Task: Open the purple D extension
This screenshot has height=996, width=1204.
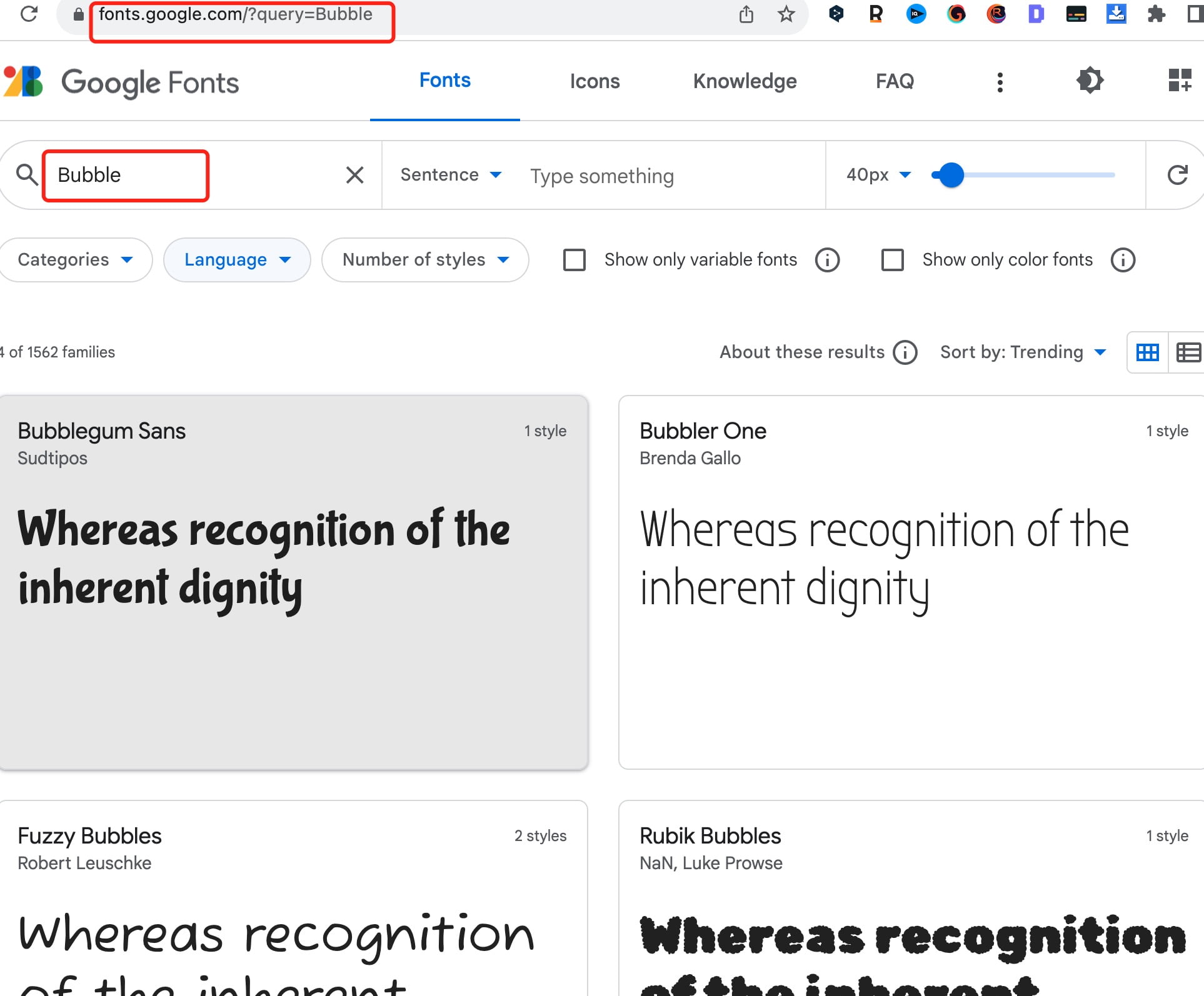Action: tap(1036, 14)
